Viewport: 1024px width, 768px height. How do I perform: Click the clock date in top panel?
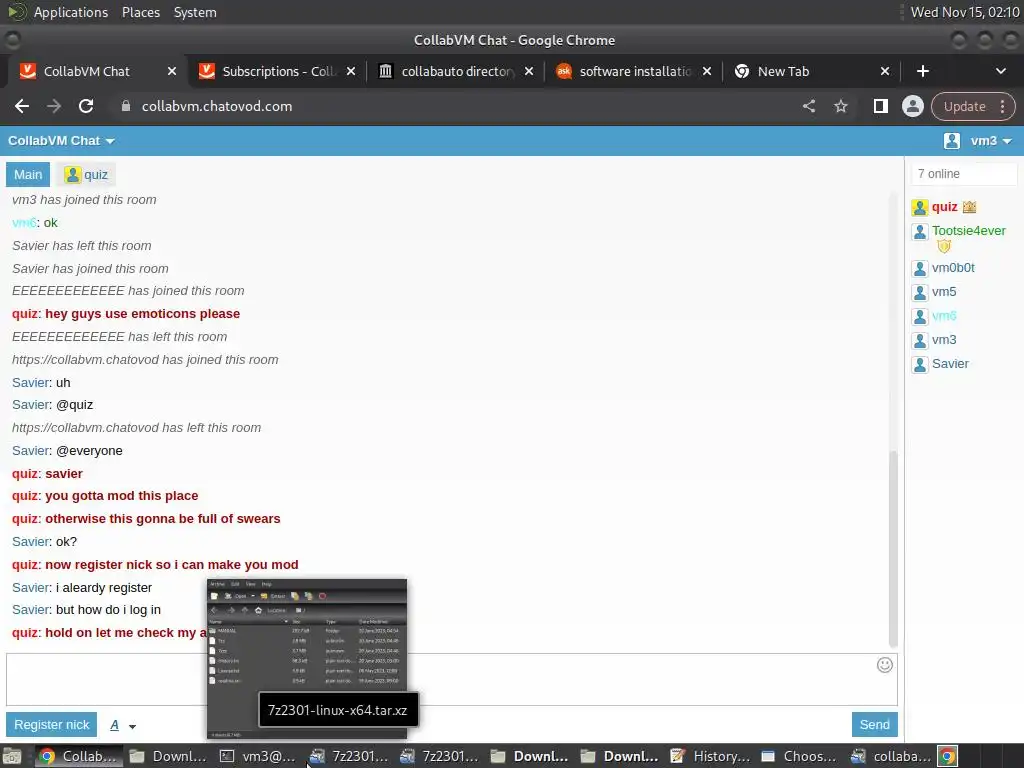[965, 12]
